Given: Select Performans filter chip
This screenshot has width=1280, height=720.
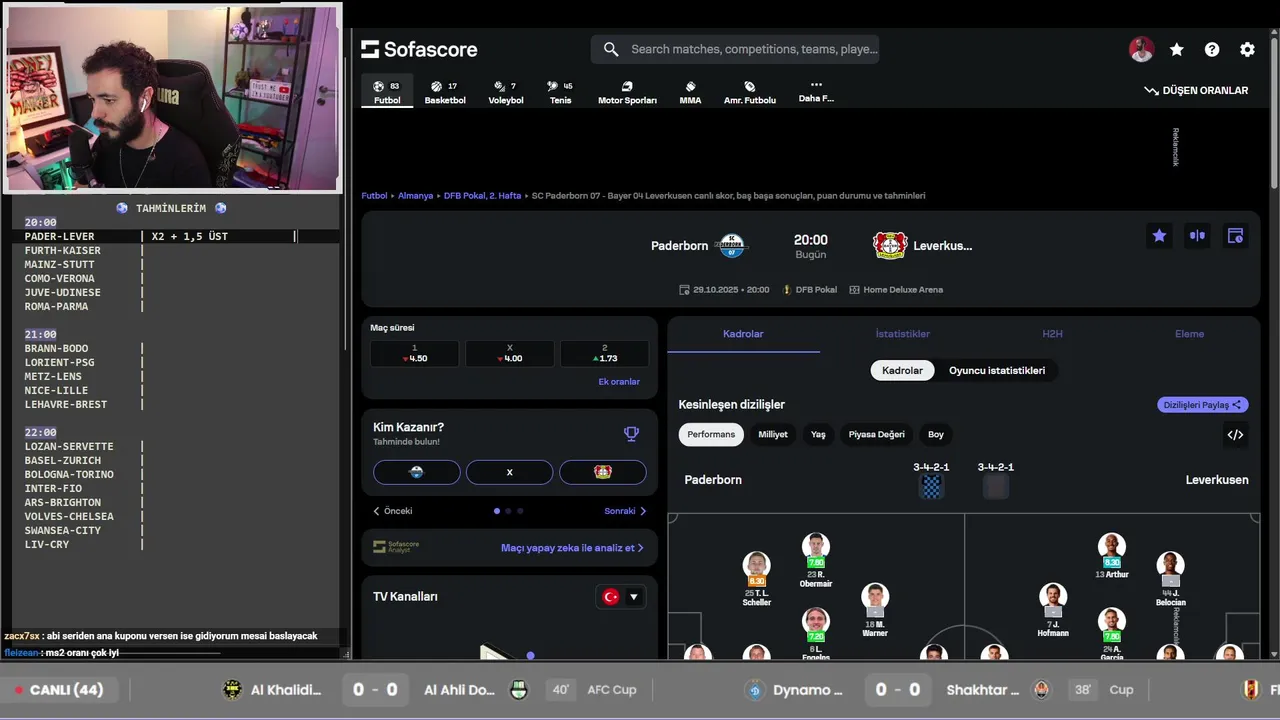Looking at the screenshot, I should (x=711, y=434).
